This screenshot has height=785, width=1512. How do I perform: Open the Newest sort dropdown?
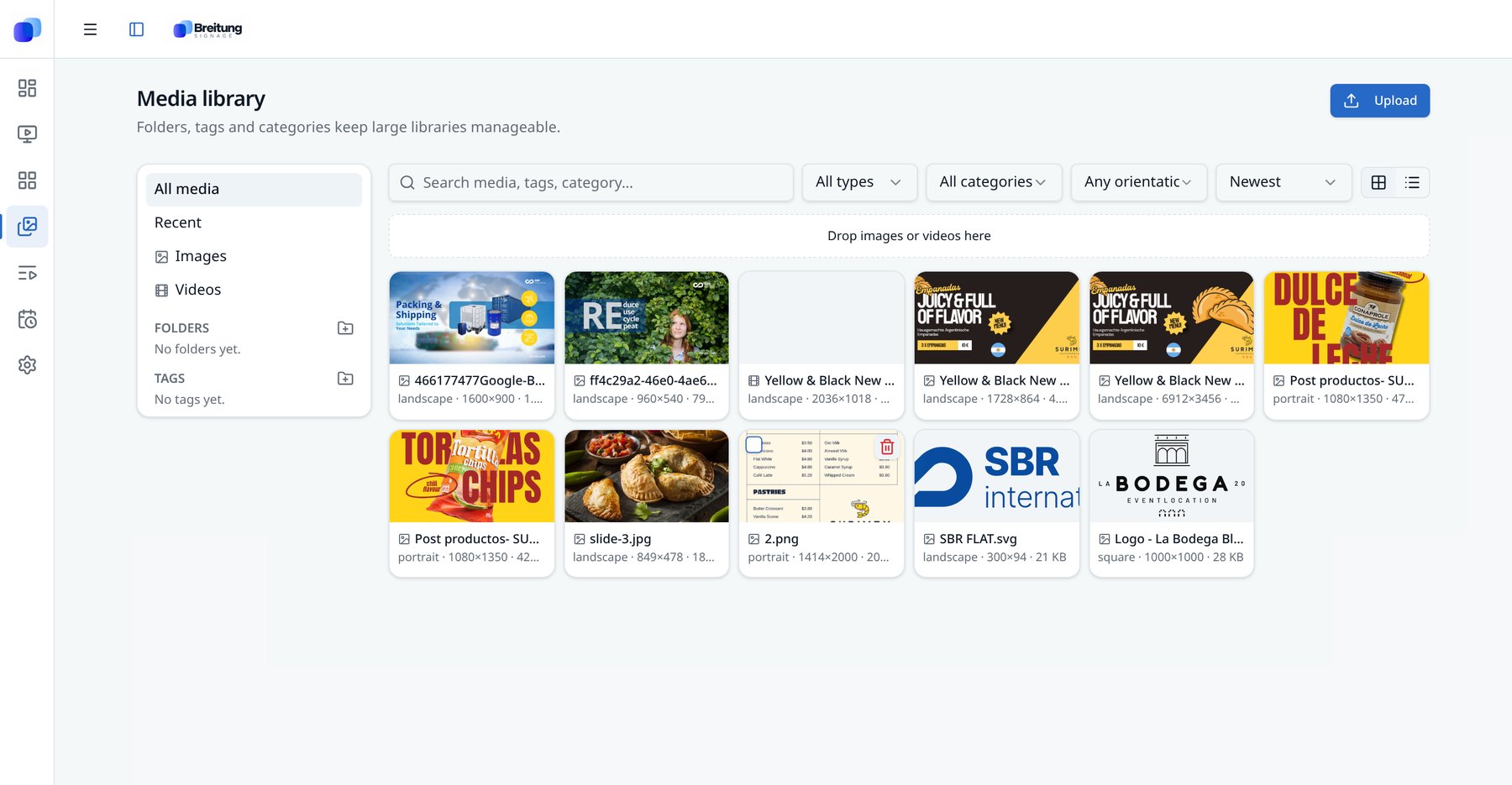point(1284,182)
